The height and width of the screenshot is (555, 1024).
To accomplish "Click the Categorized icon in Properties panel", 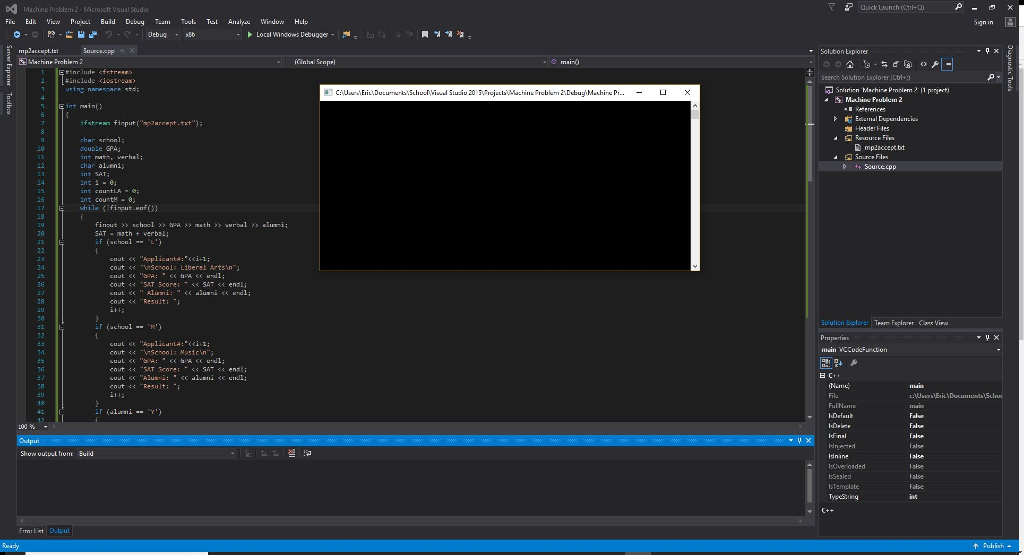I will (827, 363).
